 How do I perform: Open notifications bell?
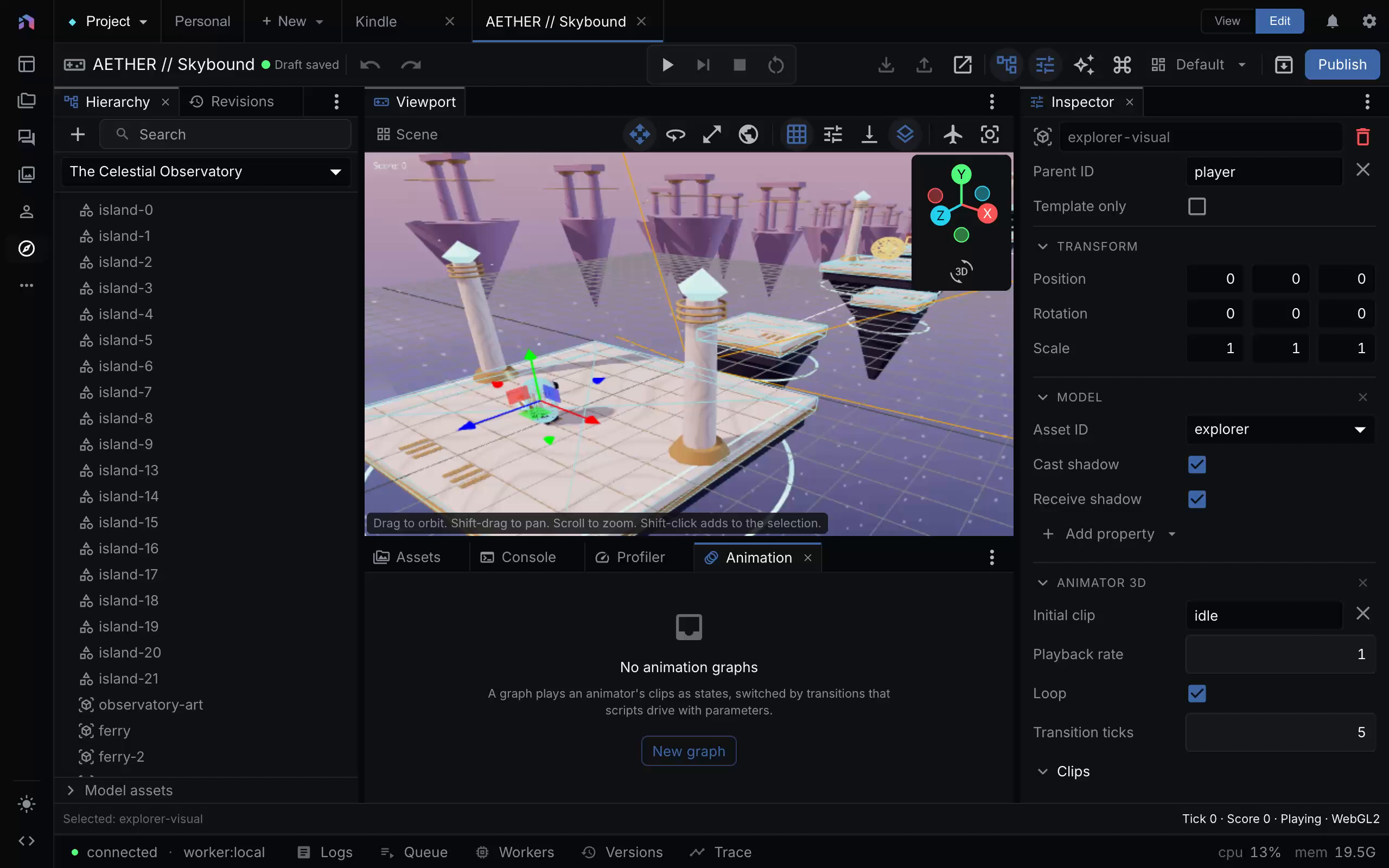coord(1332,21)
